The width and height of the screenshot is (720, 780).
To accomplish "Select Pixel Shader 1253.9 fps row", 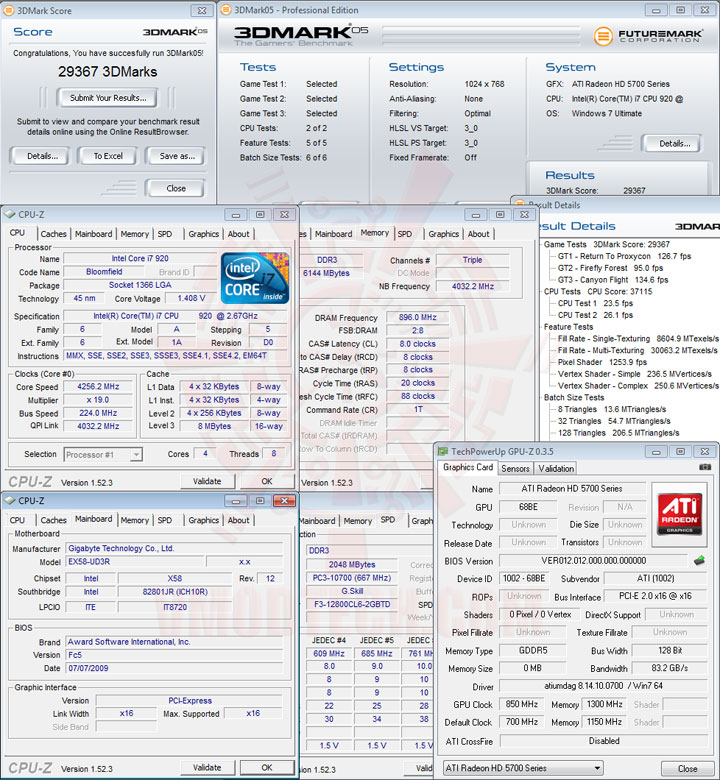I will [x=602, y=362].
